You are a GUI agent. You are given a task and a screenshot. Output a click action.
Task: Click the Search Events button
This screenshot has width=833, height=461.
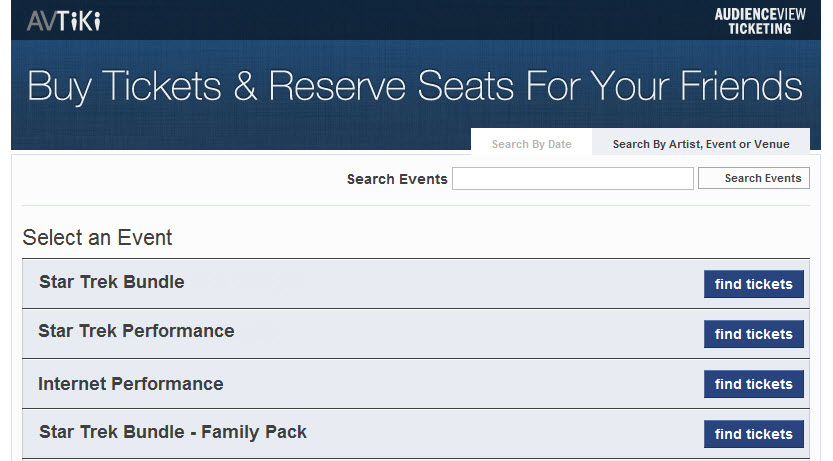[754, 178]
